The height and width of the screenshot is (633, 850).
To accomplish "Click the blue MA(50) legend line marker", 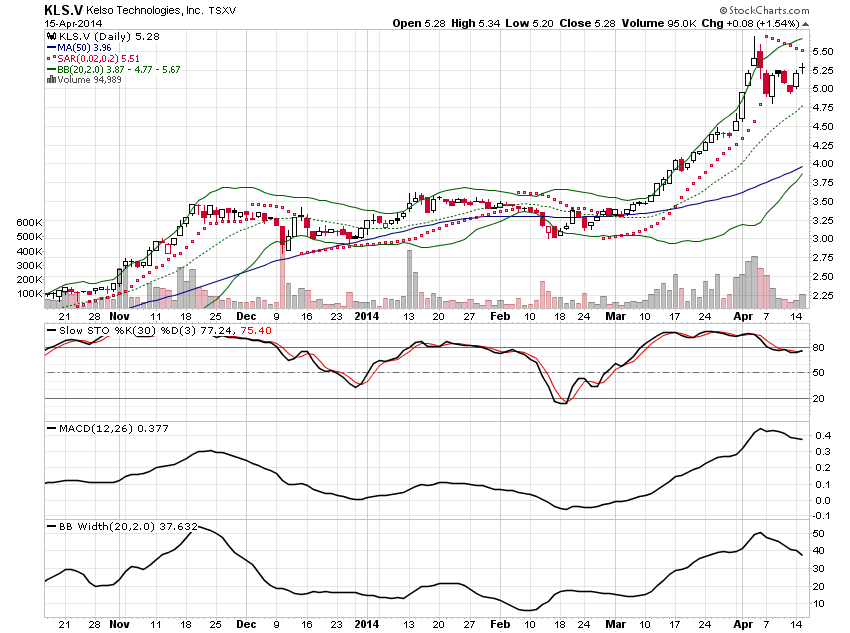I will point(51,48).
